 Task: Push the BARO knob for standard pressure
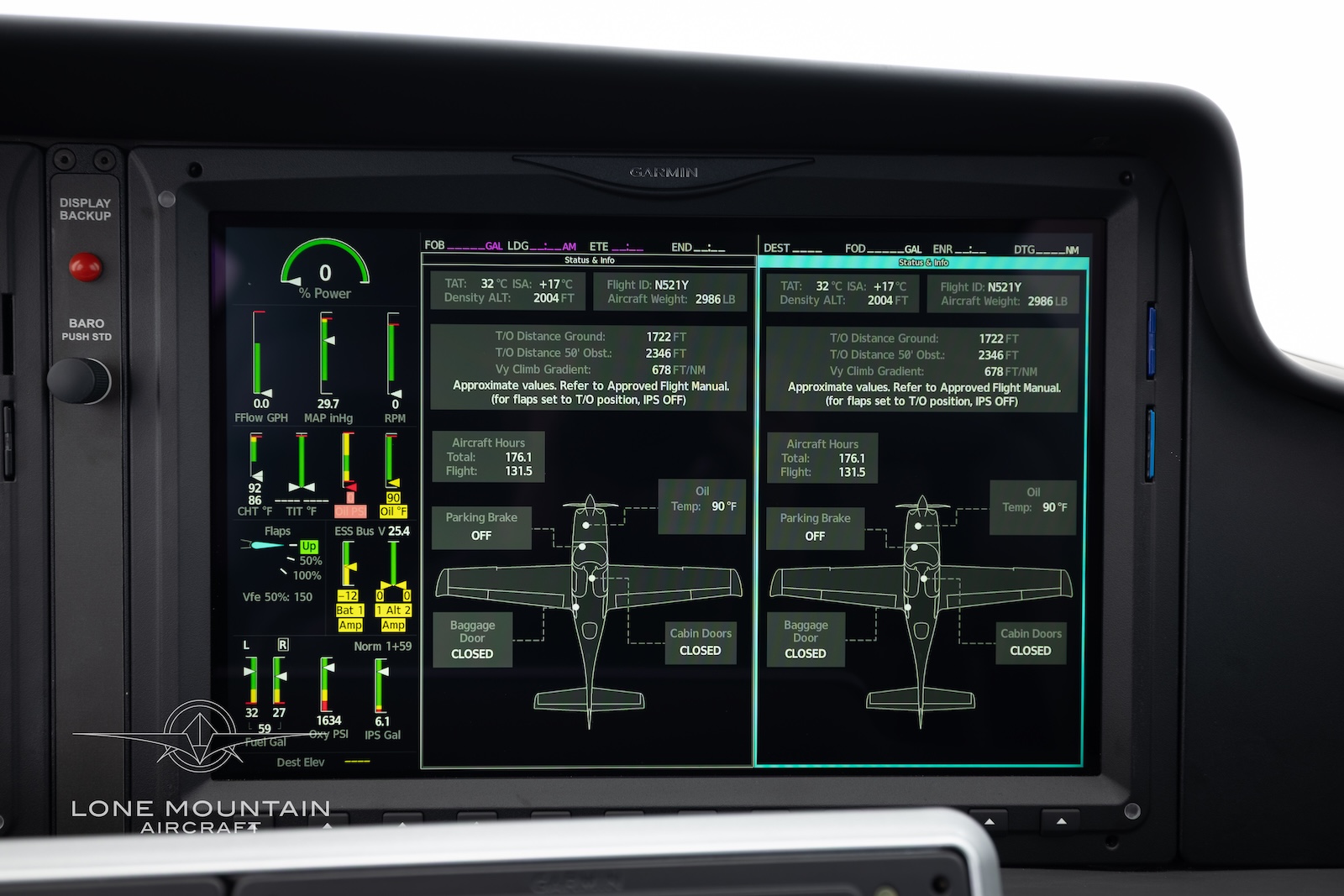[x=78, y=380]
